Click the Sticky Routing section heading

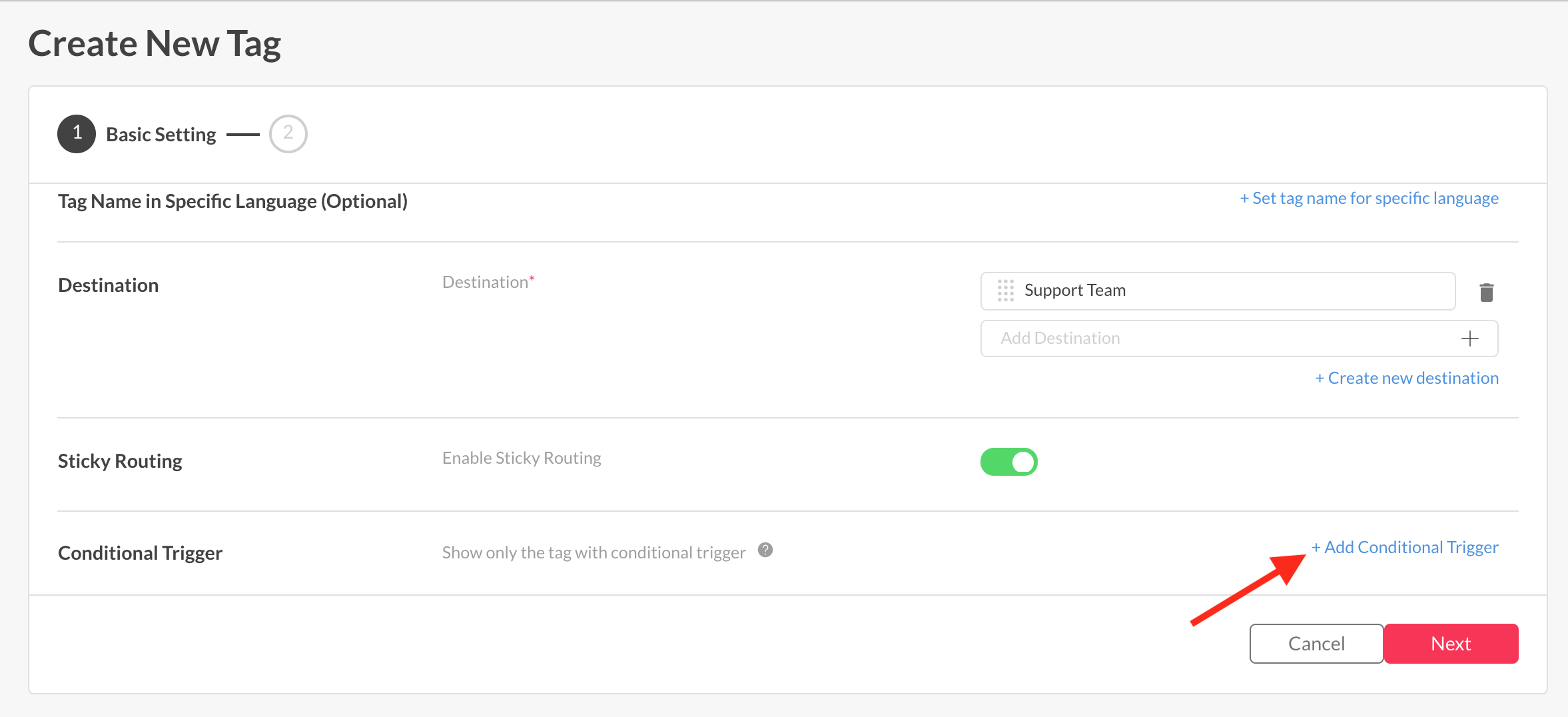[120, 461]
